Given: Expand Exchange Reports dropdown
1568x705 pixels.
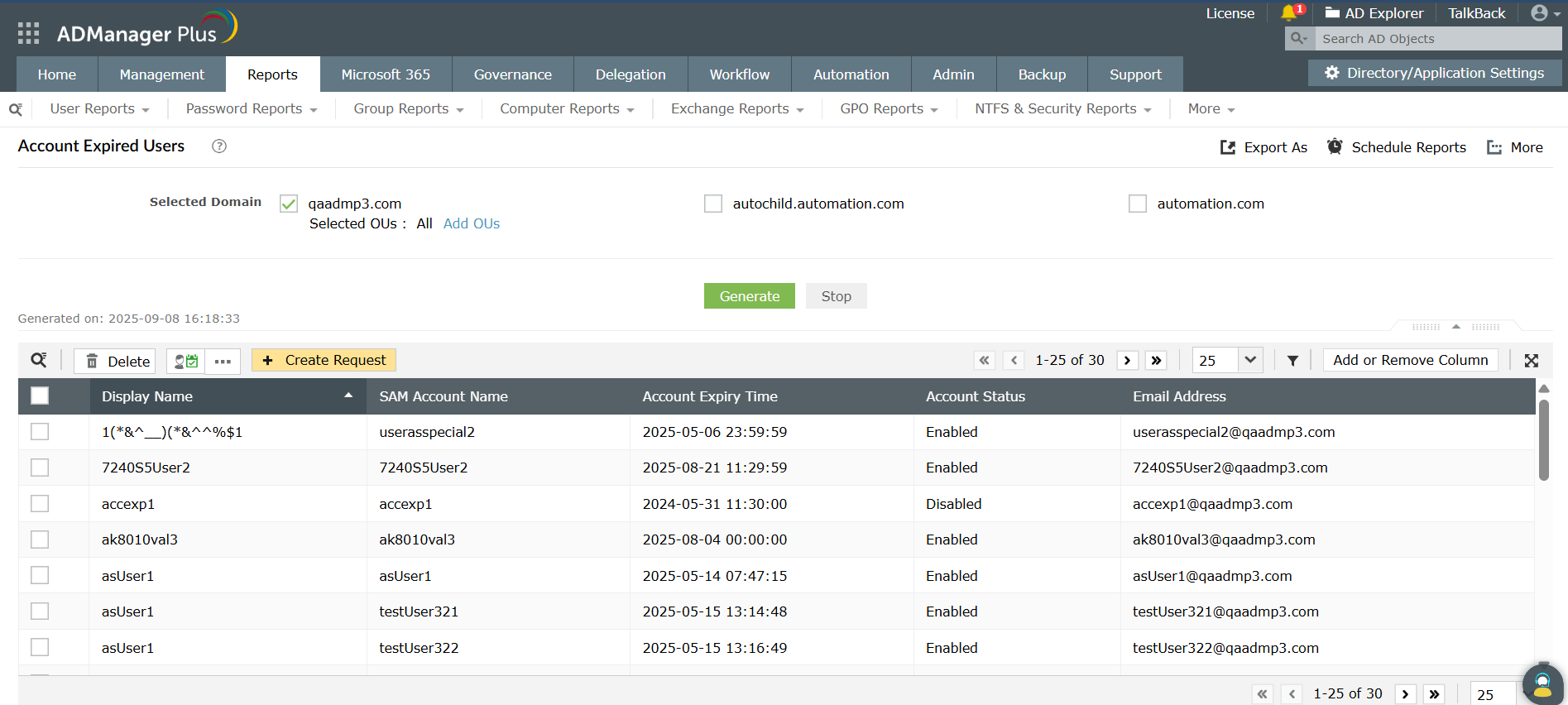Looking at the screenshot, I should pos(737,109).
